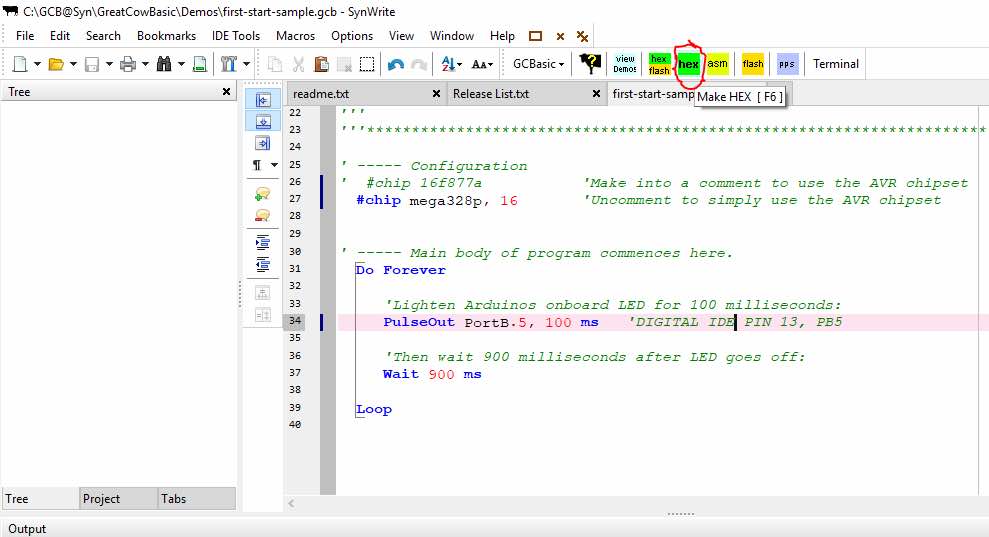Open the Window menu
989x537 pixels.
tap(452, 36)
